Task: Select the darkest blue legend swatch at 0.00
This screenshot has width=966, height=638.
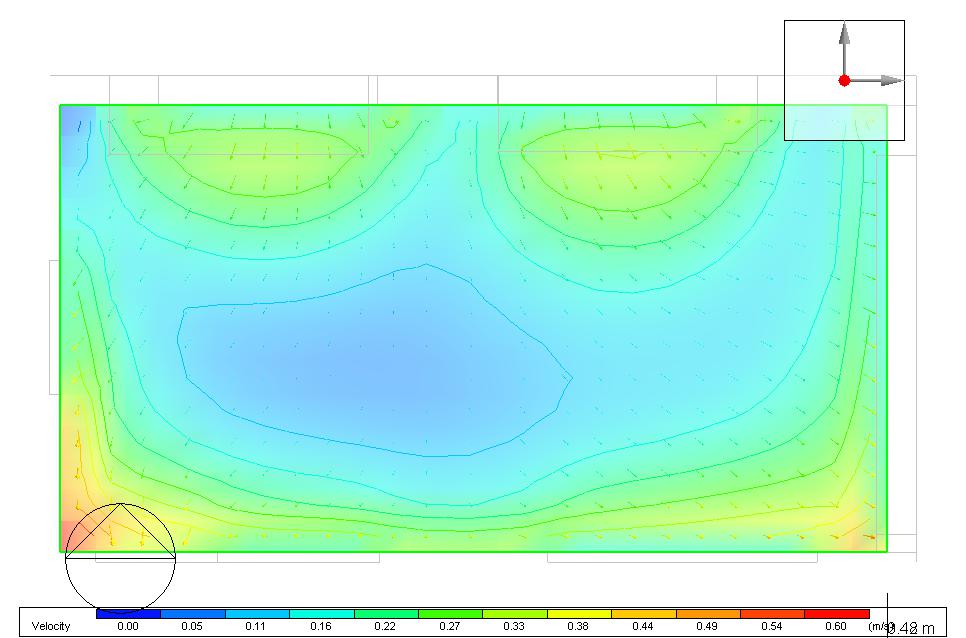Action: click(128, 614)
